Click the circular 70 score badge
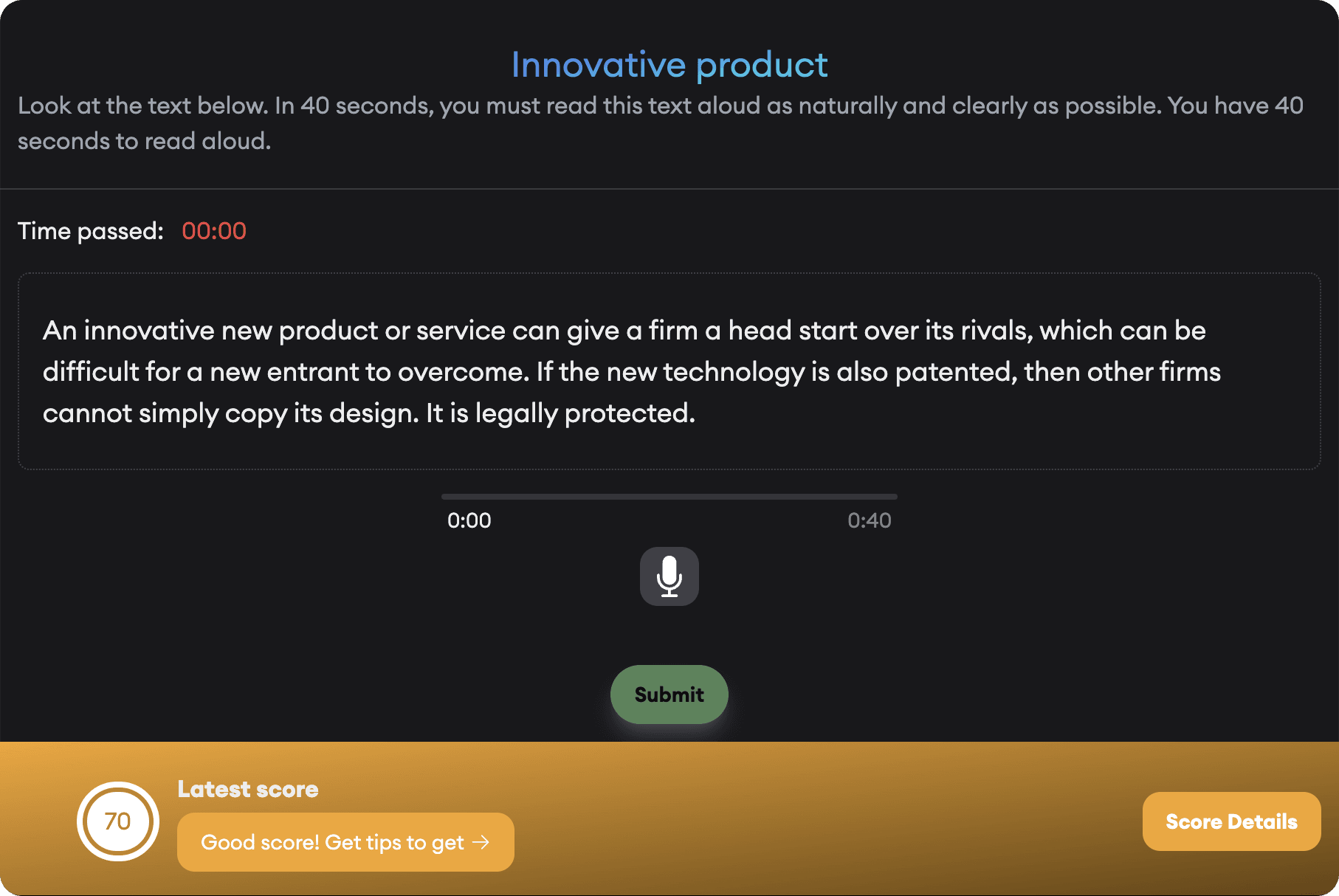This screenshot has height=896, width=1339. pos(118,821)
